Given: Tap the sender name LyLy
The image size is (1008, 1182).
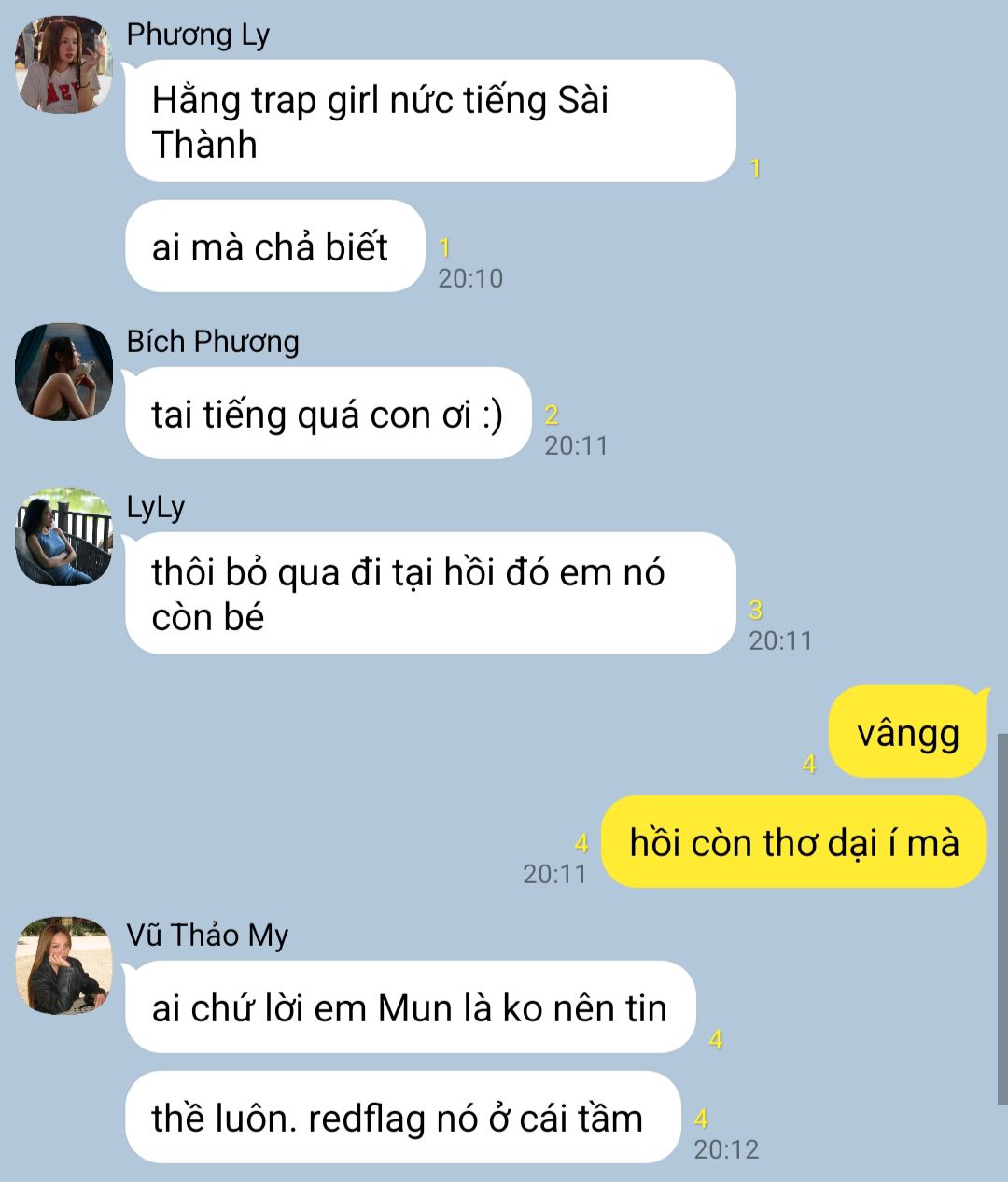Looking at the screenshot, I should 156,507.
